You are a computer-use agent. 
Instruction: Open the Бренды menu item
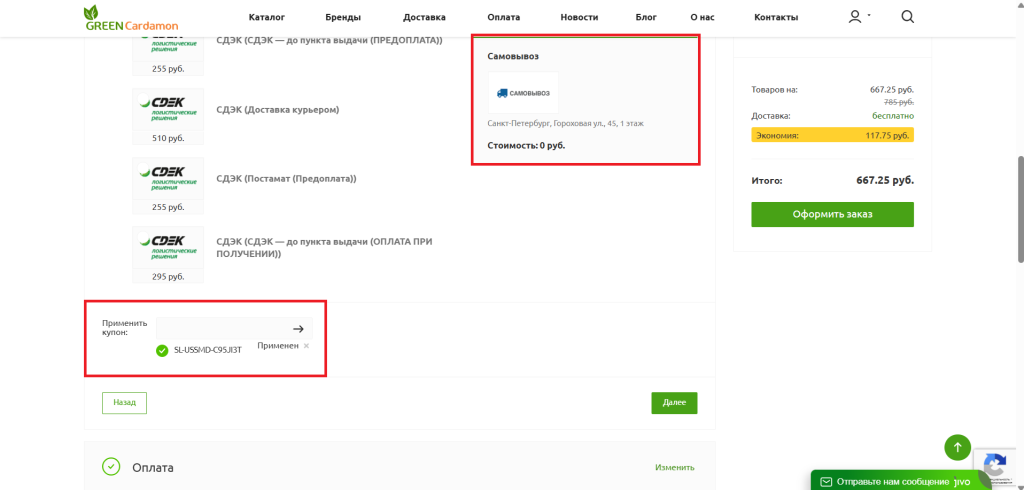point(343,18)
